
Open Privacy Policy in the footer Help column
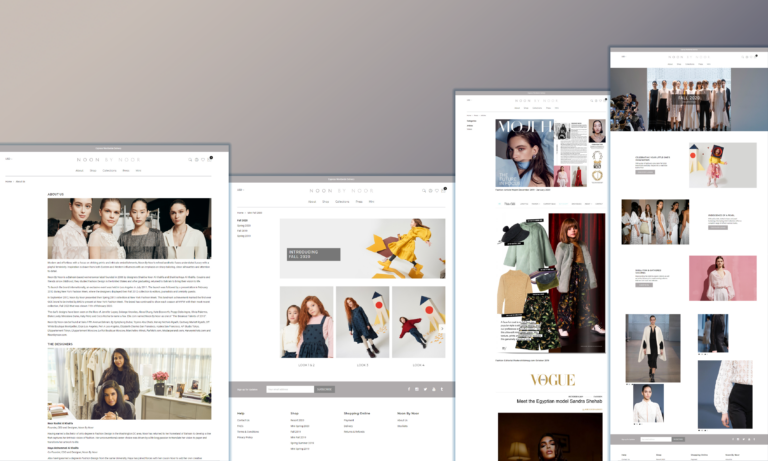tap(245, 437)
